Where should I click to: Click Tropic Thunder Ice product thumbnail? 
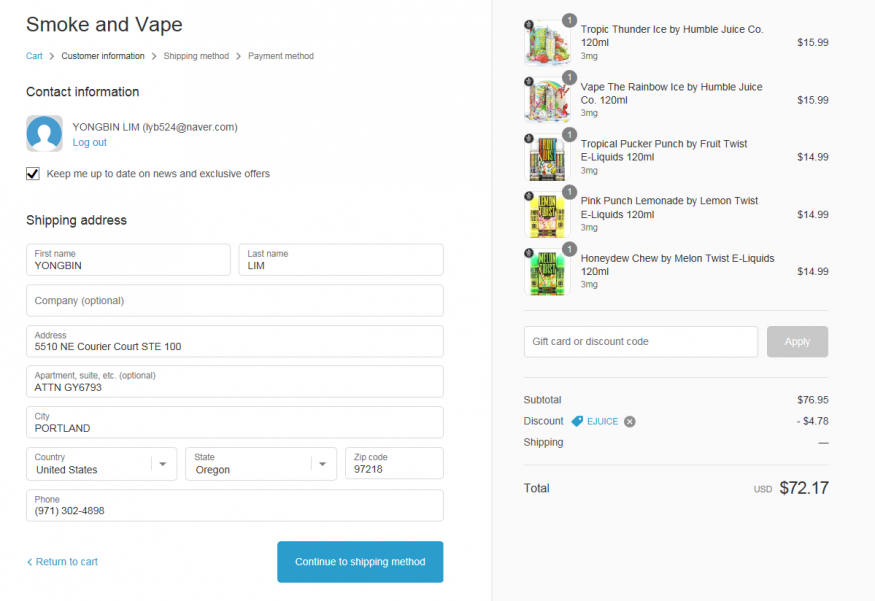[x=546, y=43]
